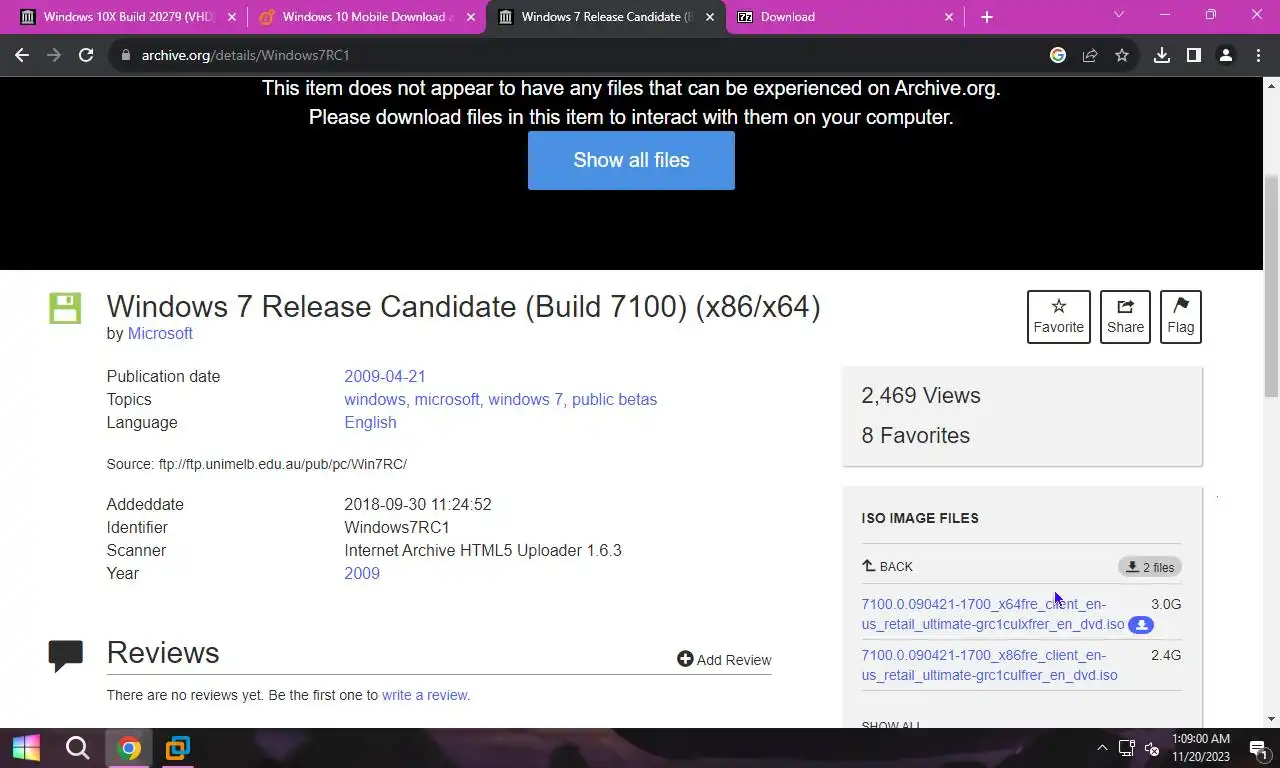Click the blue download icon beside x64 iso
1280x768 pixels.
click(x=1141, y=625)
